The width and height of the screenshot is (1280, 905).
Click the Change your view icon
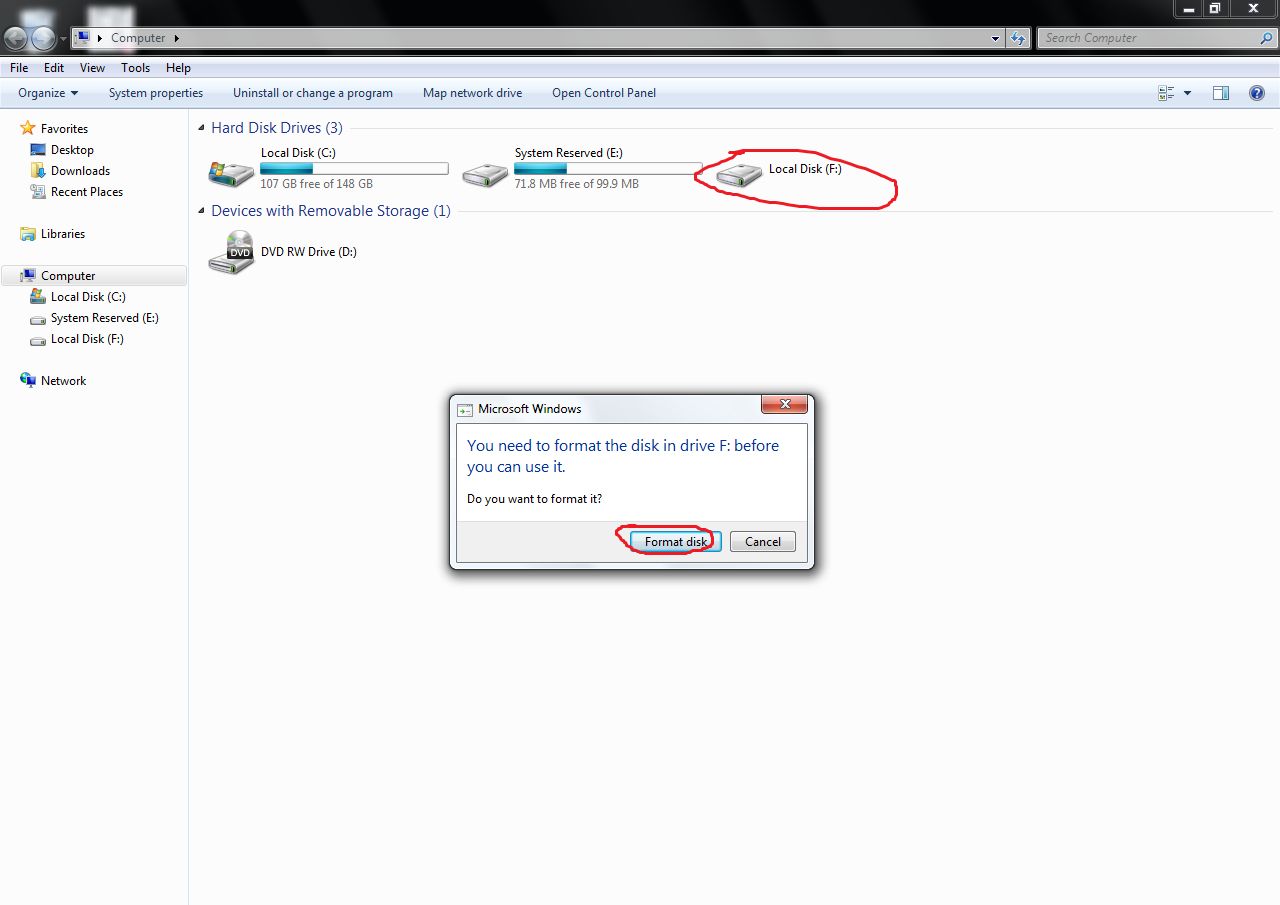coord(1166,93)
